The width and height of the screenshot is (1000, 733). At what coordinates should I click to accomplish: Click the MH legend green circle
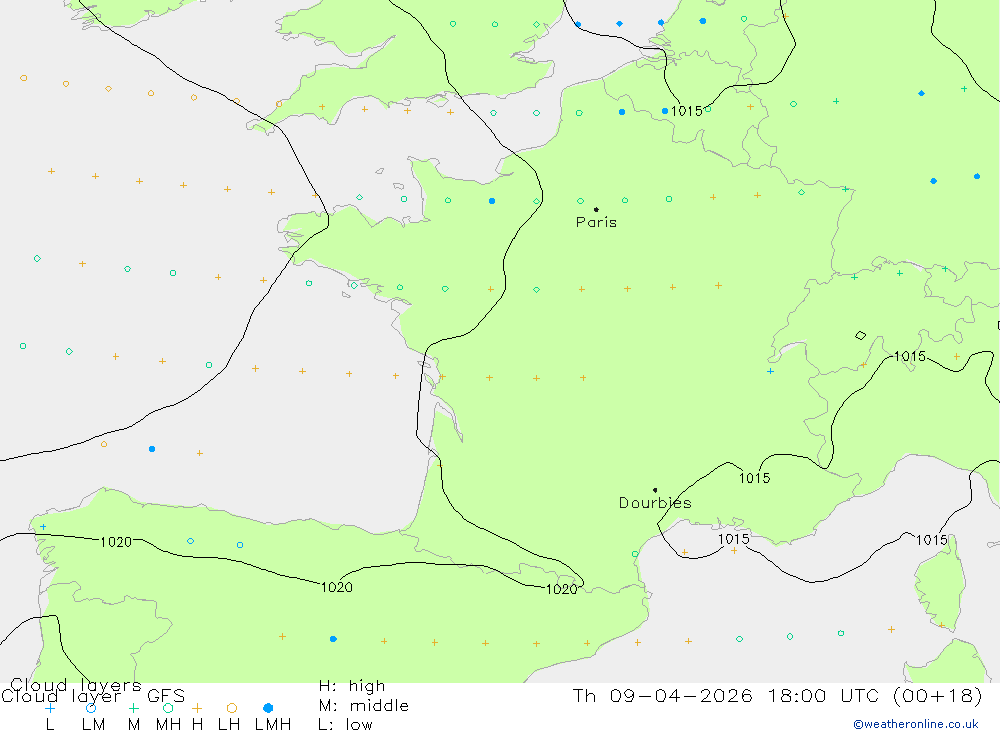168,708
